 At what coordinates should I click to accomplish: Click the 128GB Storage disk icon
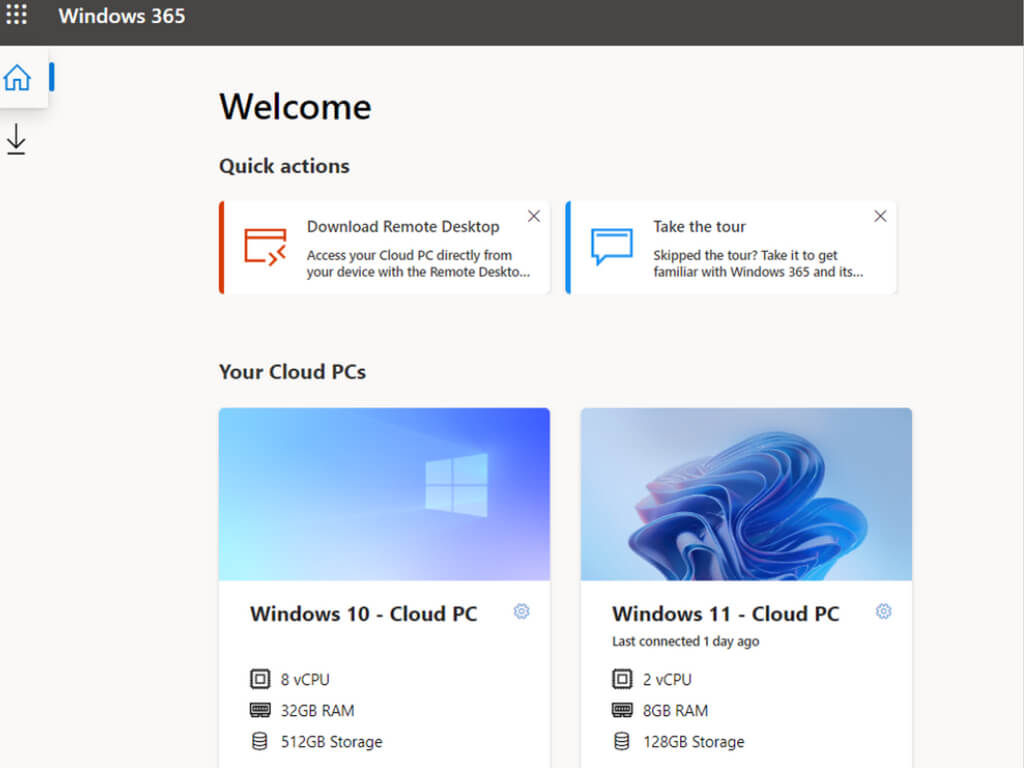click(x=622, y=741)
